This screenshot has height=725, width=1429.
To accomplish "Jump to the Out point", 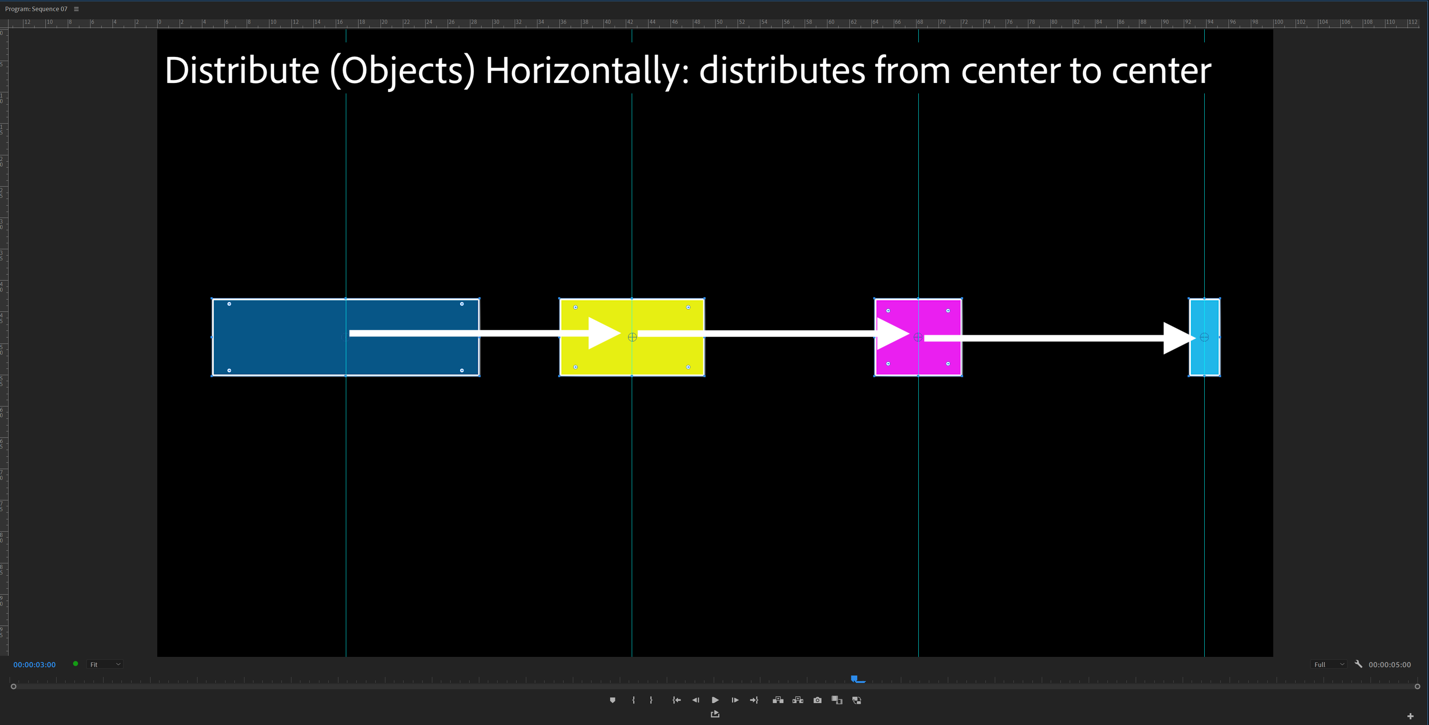I will point(754,700).
